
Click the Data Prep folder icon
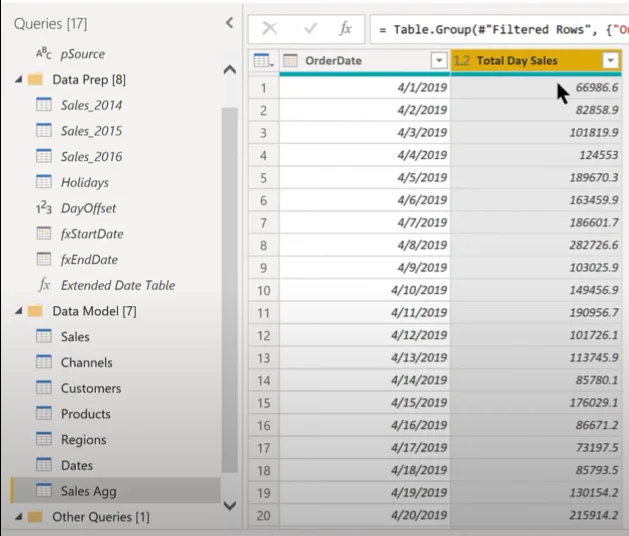(35, 79)
